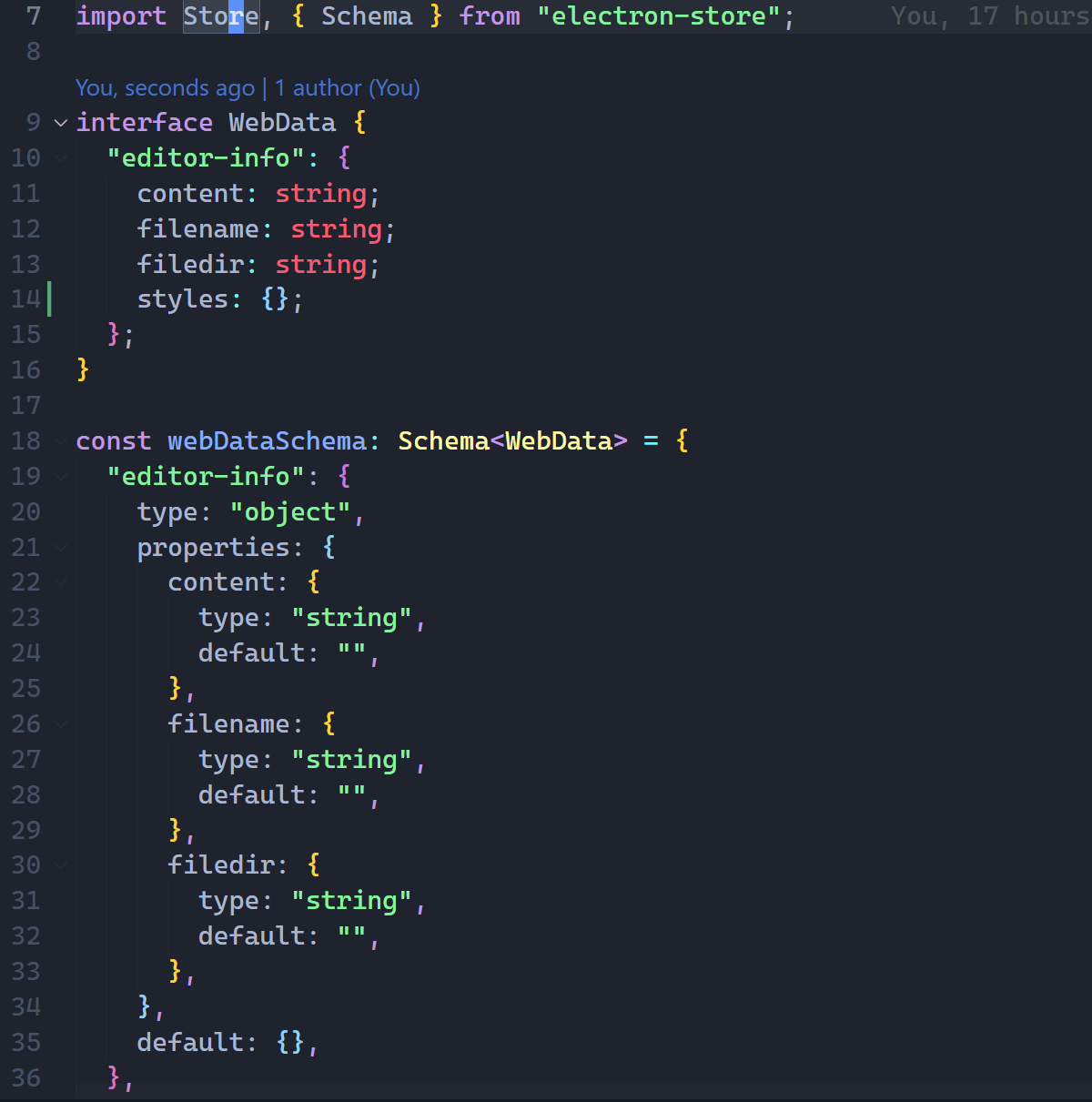Click the 'interface' keyword
Screen dimensions: 1092x1102
click(145, 123)
